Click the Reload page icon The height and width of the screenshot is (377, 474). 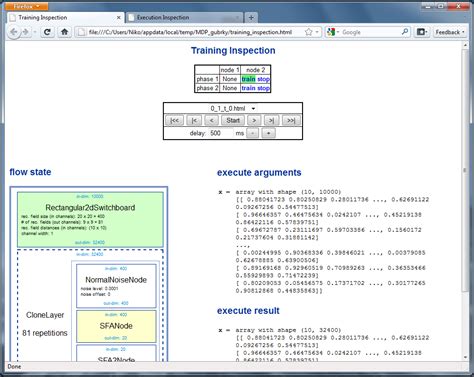point(47,32)
